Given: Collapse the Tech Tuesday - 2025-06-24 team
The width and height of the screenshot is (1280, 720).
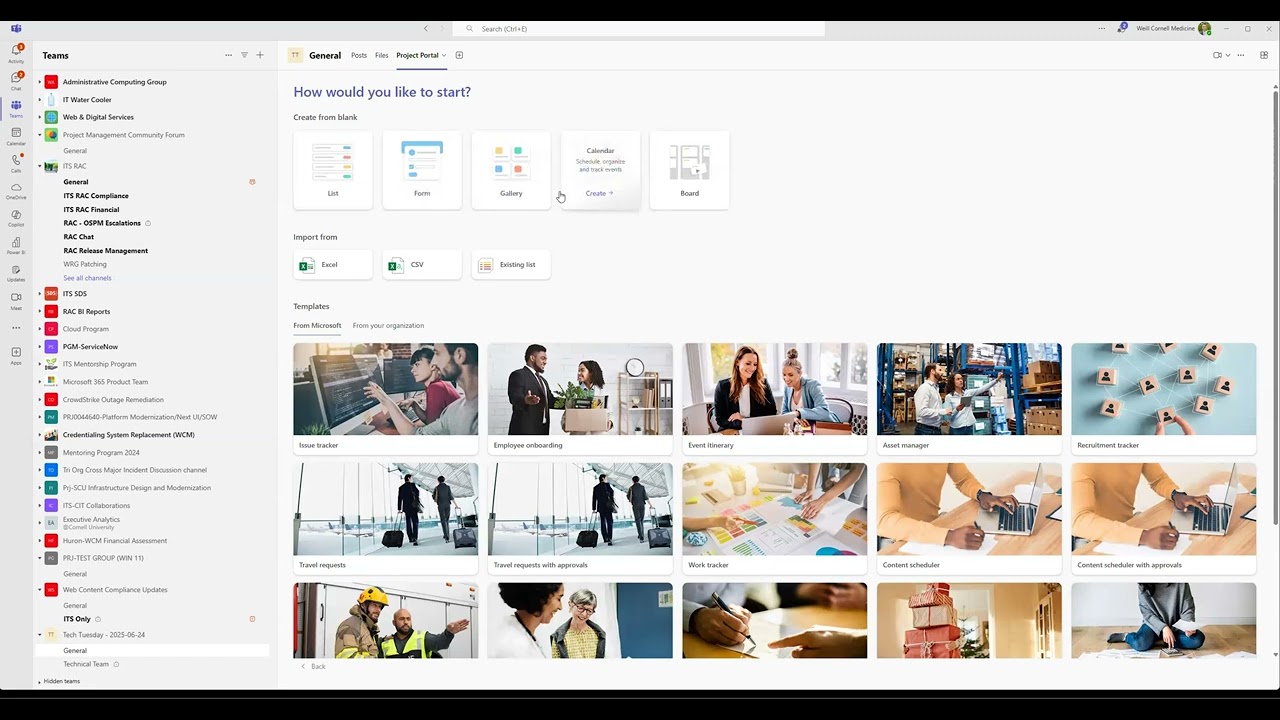Looking at the screenshot, I should (40, 635).
